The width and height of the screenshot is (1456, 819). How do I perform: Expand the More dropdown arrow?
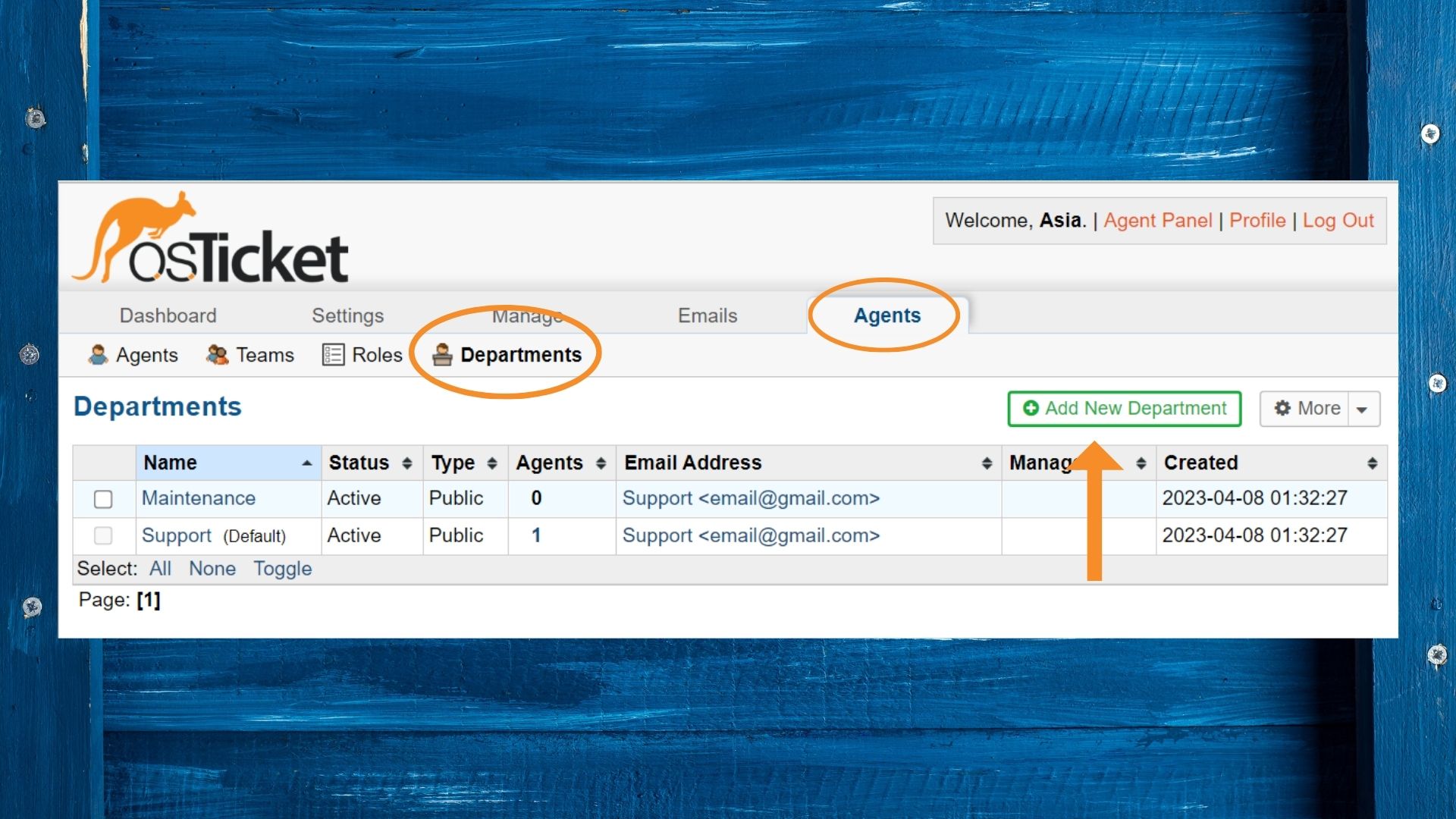click(1362, 409)
